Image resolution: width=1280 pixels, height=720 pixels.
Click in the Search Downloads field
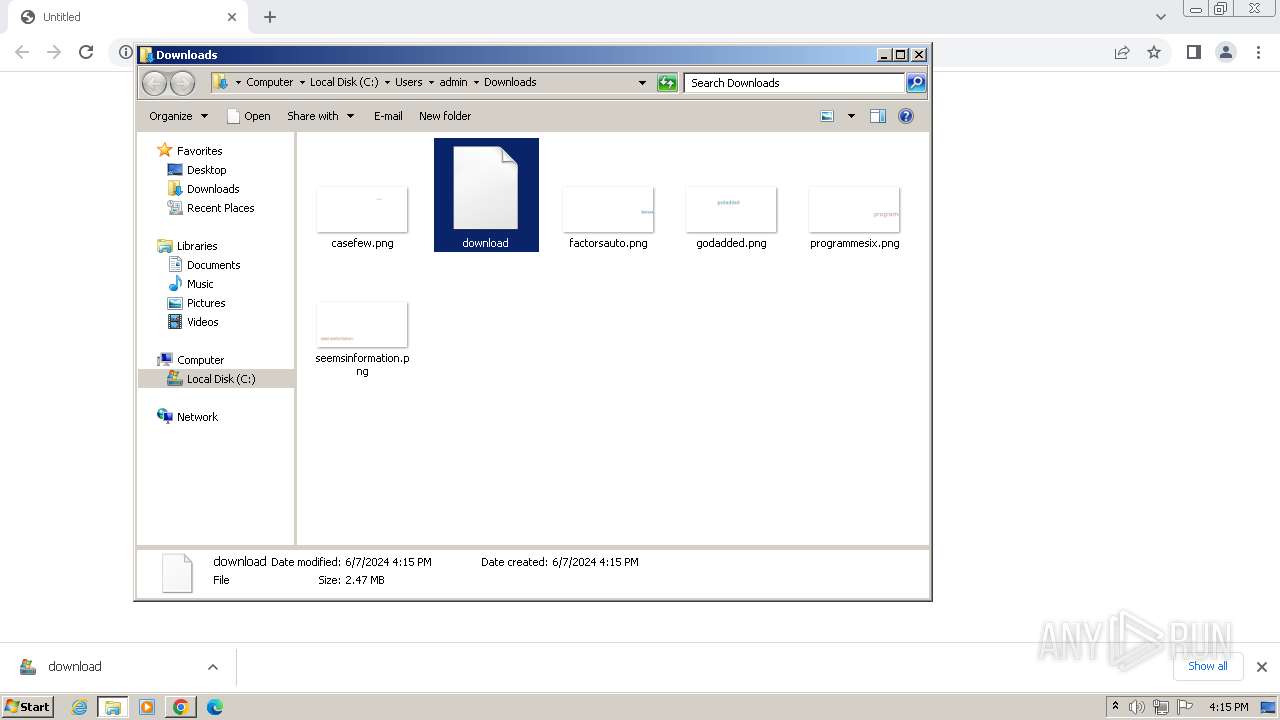795,83
